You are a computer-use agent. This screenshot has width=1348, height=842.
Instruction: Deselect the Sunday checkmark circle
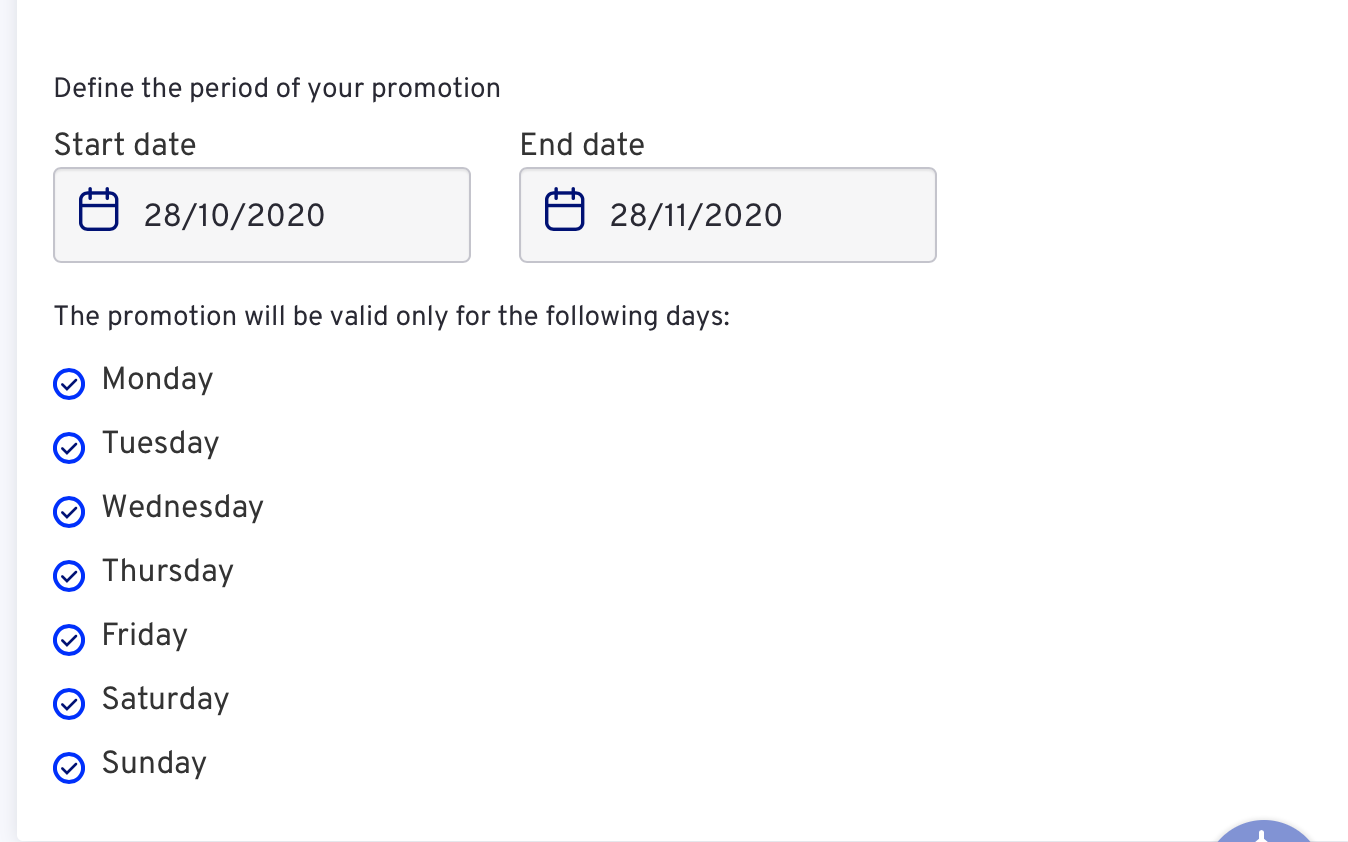click(69, 767)
